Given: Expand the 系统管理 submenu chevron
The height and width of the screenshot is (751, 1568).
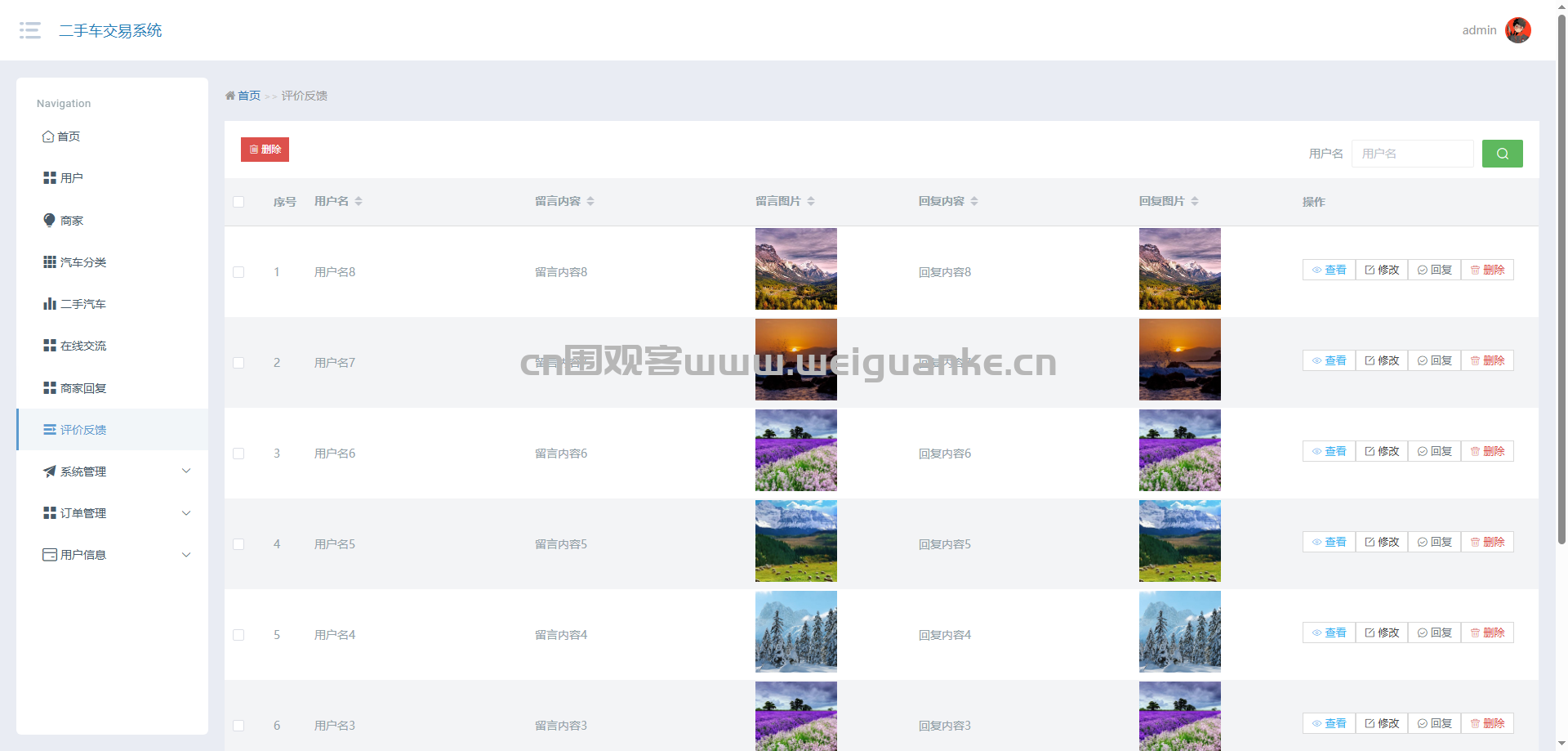Looking at the screenshot, I should click(x=186, y=471).
